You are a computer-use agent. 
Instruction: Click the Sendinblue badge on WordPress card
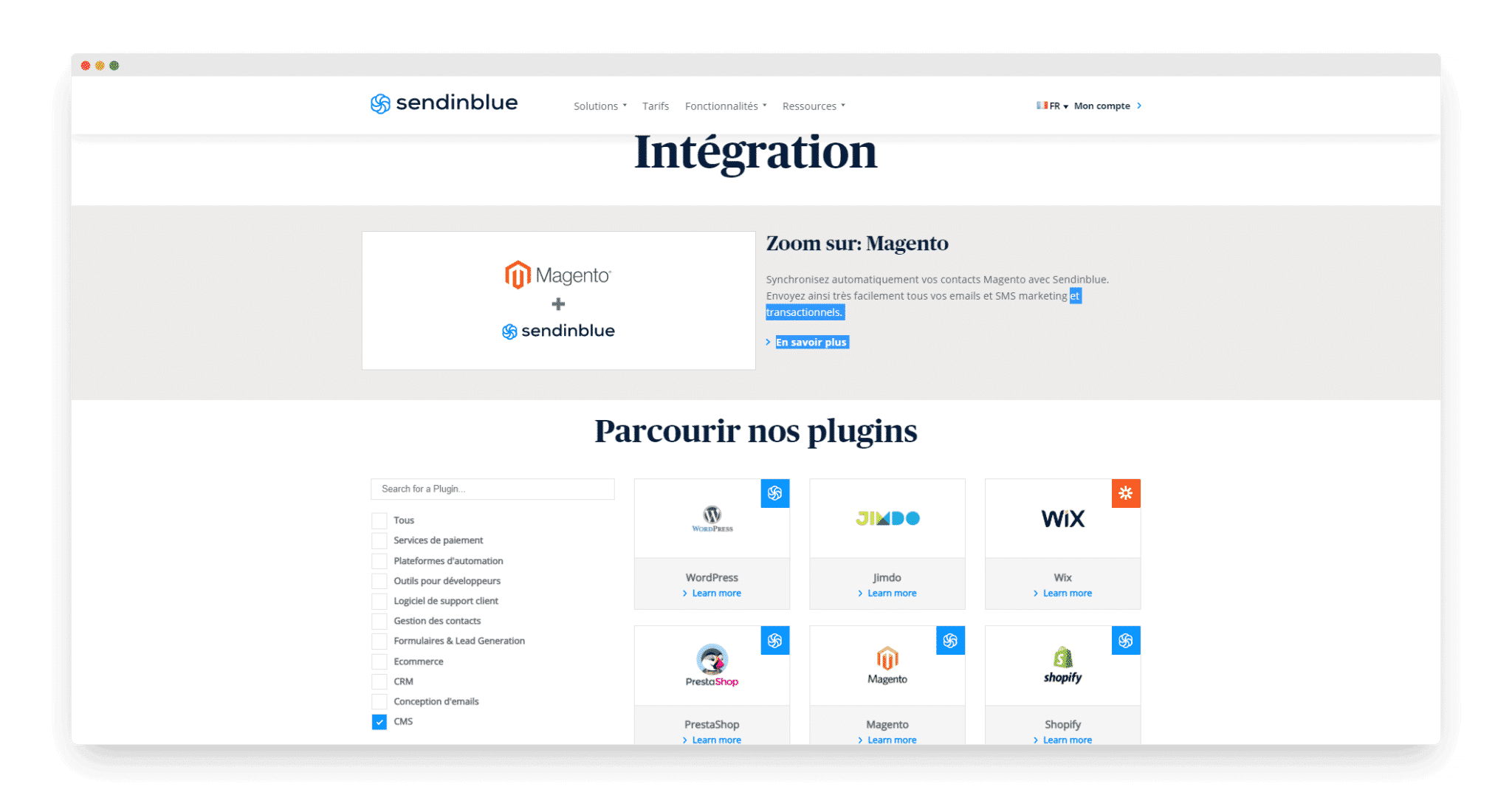[x=775, y=493]
